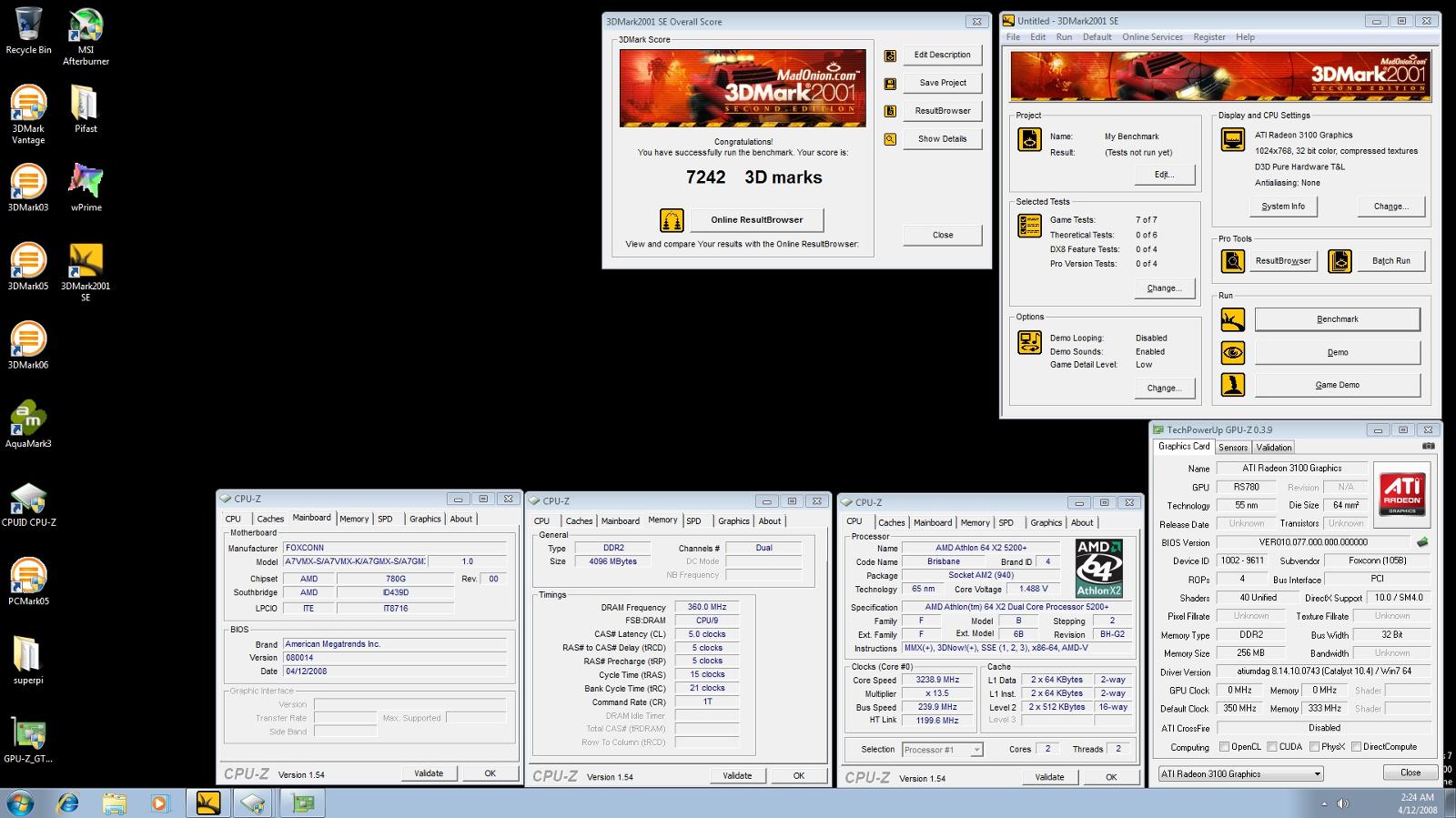Image resolution: width=1456 pixels, height=818 pixels.
Task: Click Close button in GPU-Z
Action: (1410, 773)
